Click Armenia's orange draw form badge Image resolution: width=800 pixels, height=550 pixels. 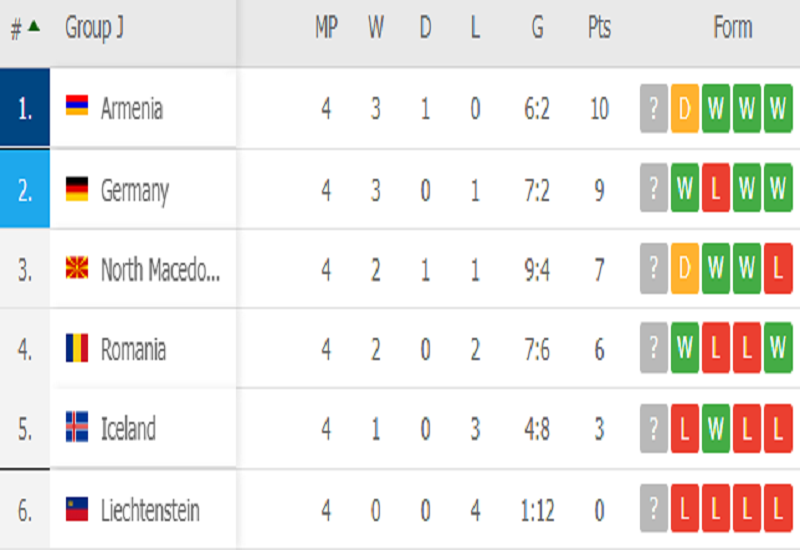[684, 109]
